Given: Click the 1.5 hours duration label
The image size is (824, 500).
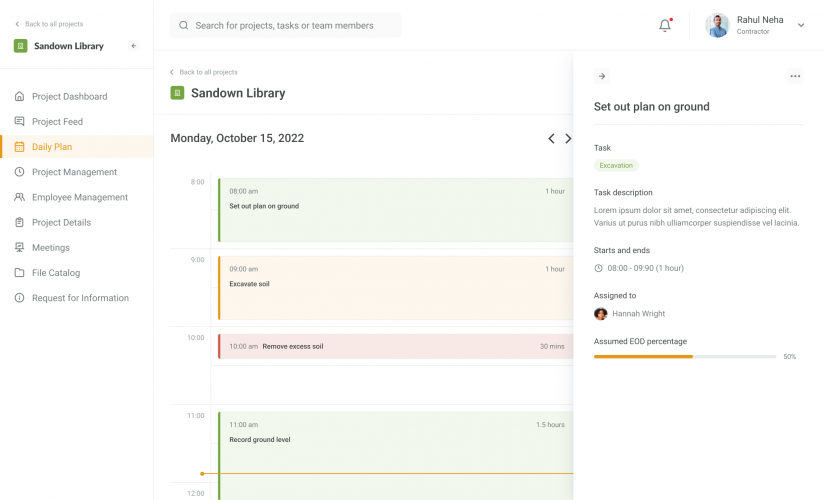Looking at the screenshot, I should click(550, 425).
